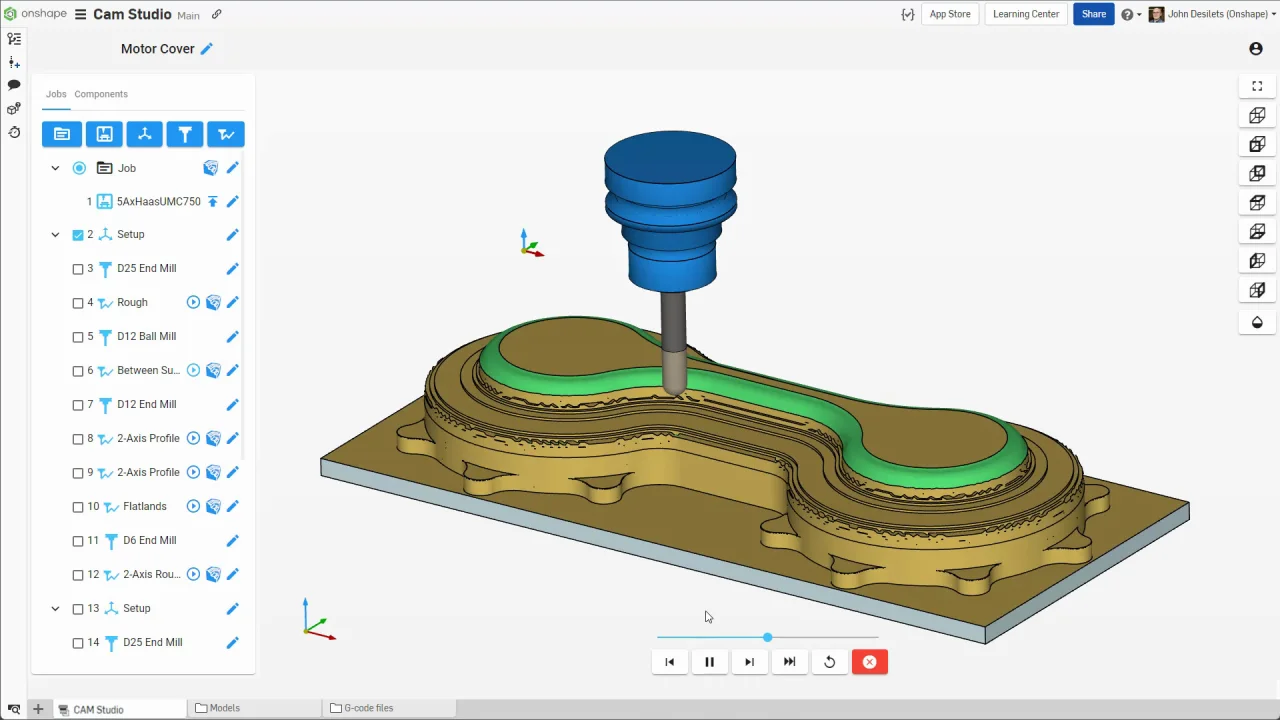
Task: Check the row 13 Setup checkbox
Action: [78, 609]
